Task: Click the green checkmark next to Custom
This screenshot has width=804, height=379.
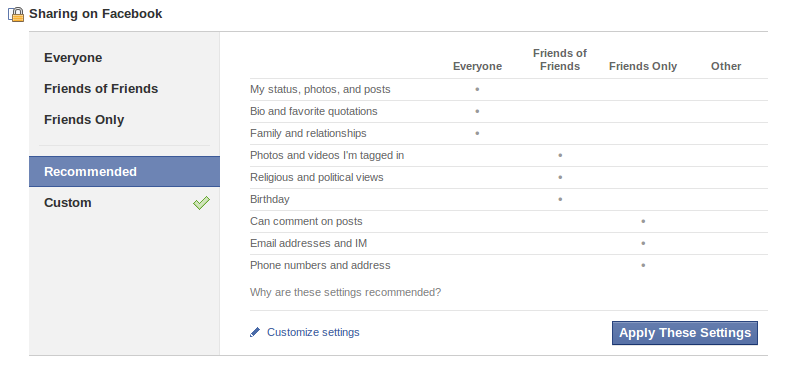Action: coord(202,203)
